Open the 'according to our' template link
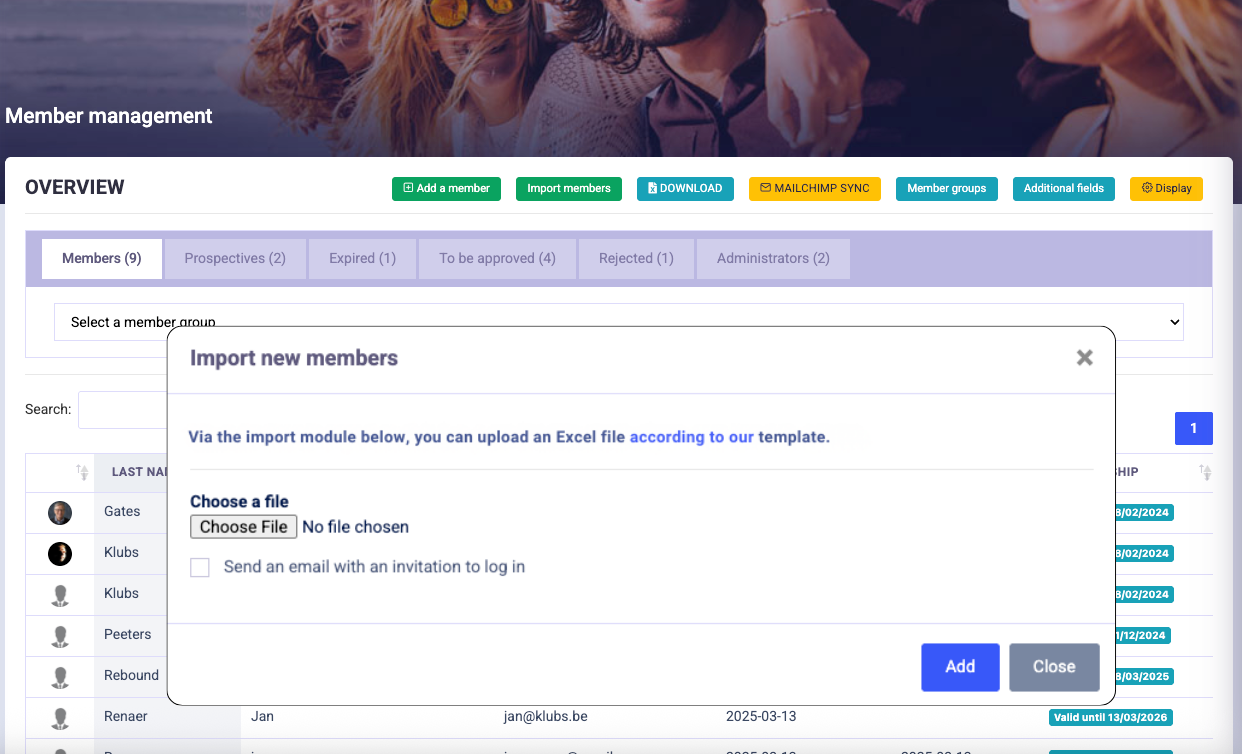1242x754 pixels. [x=691, y=437]
